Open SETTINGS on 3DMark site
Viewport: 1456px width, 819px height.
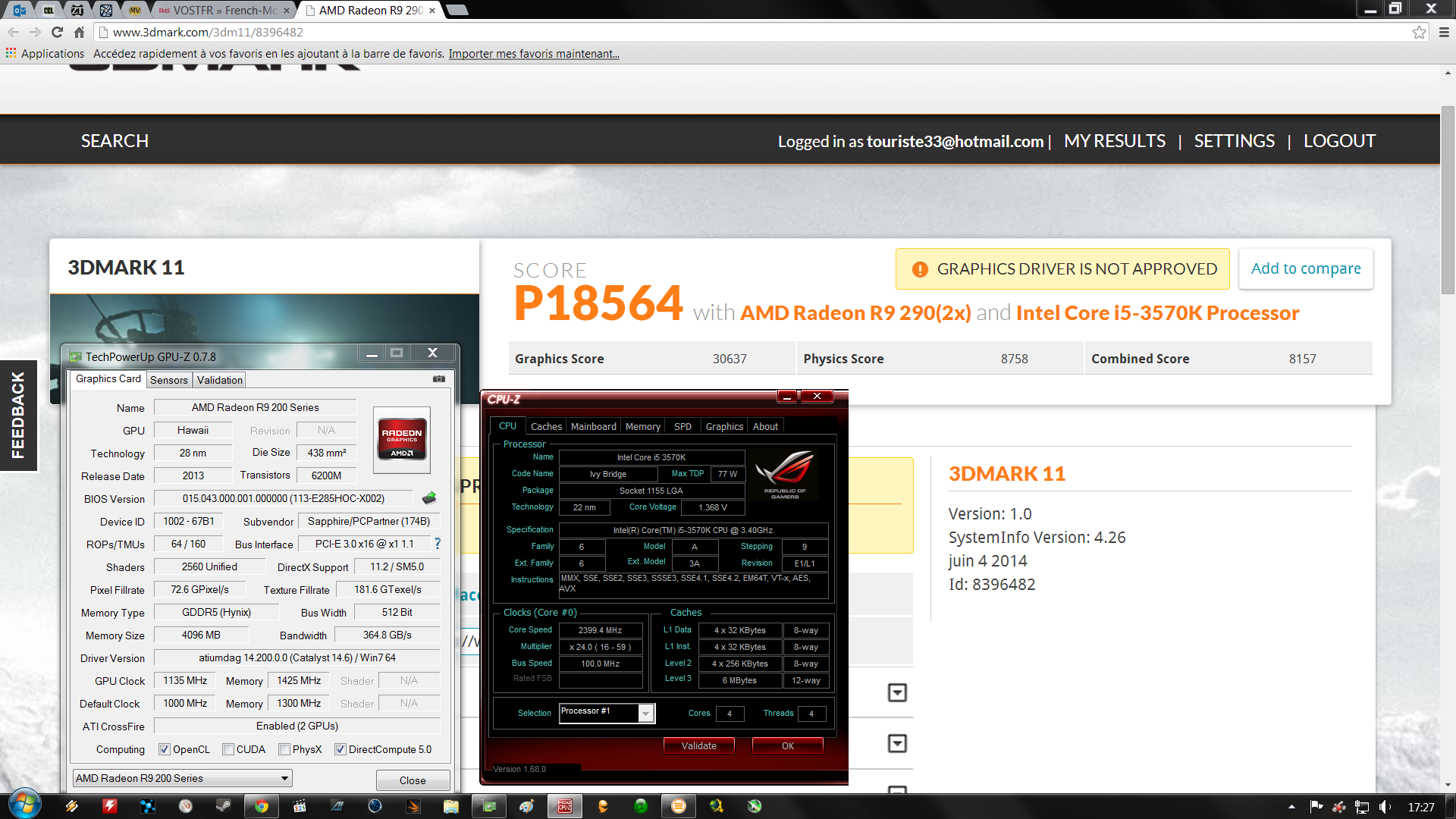pos(1235,141)
